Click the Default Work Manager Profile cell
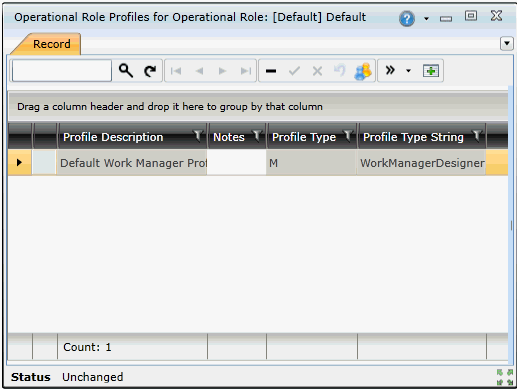 [132, 163]
